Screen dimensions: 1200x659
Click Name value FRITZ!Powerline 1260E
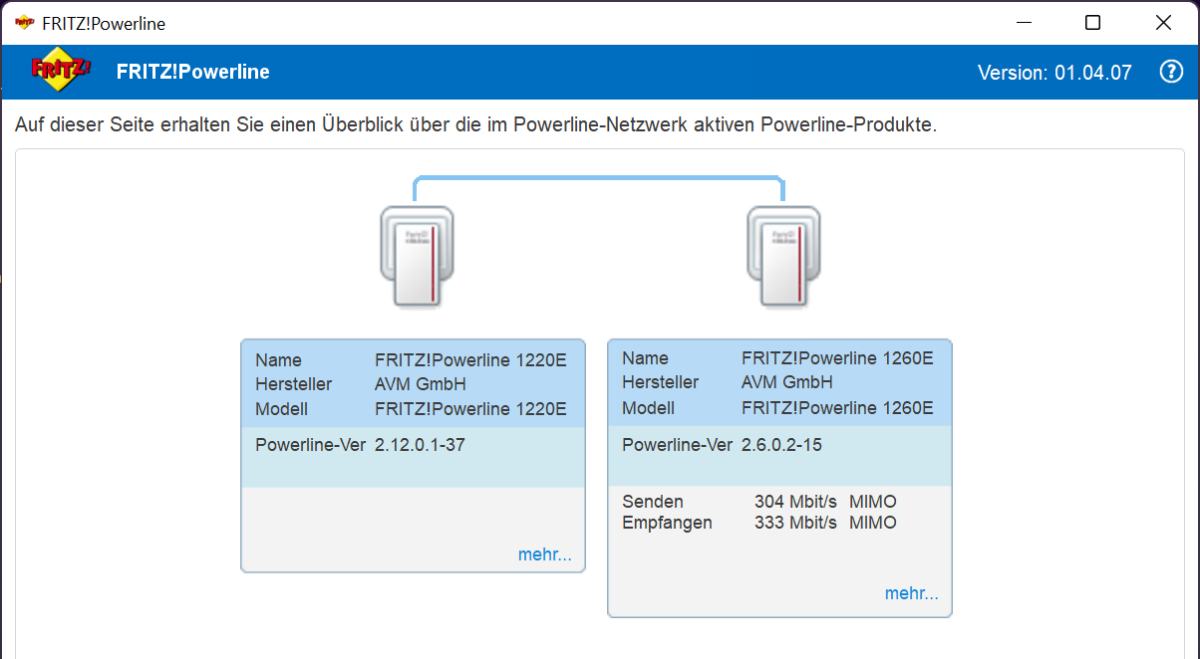click(838, 358)
